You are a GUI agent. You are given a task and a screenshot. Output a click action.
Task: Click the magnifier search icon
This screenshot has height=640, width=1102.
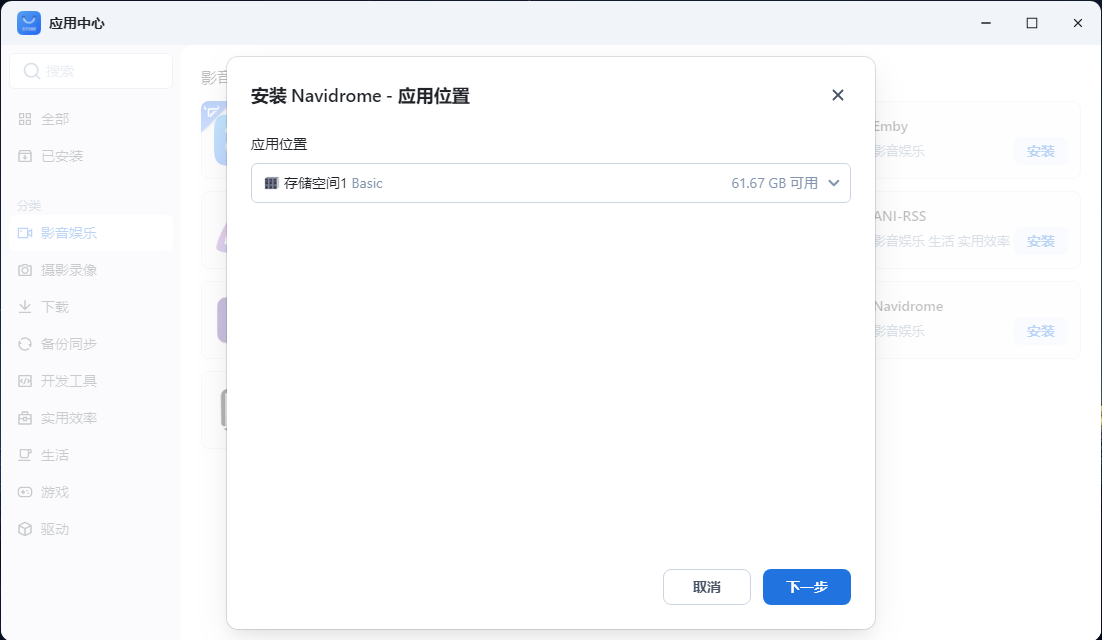pyautogui.click(x=32, y=71)
